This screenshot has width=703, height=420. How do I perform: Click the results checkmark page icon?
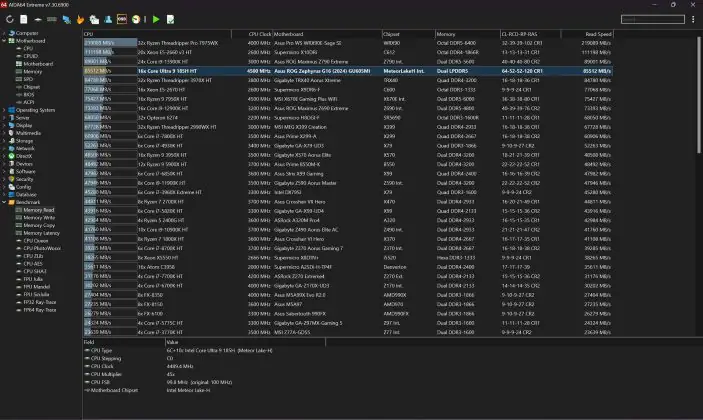coord(170,19)
